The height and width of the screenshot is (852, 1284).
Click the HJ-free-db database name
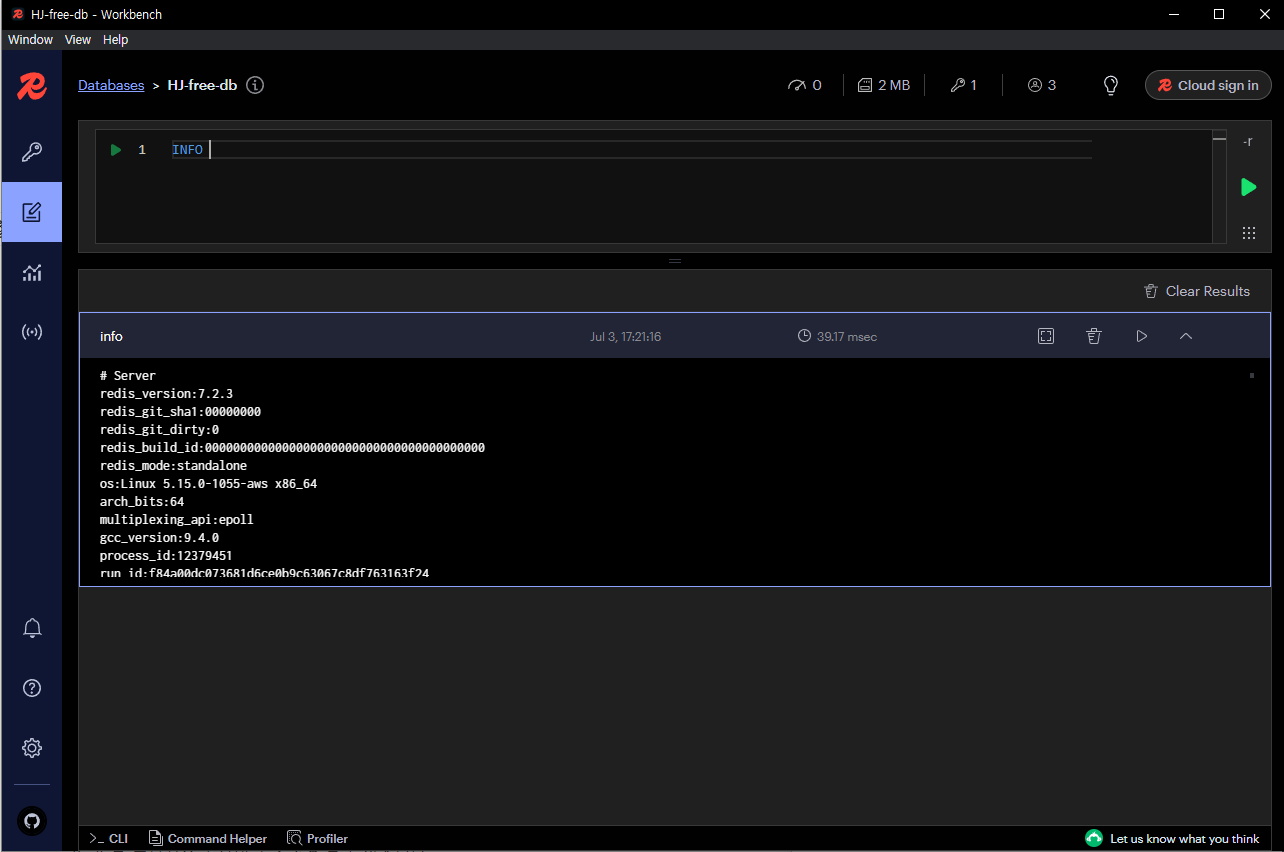tap(202, 85)
